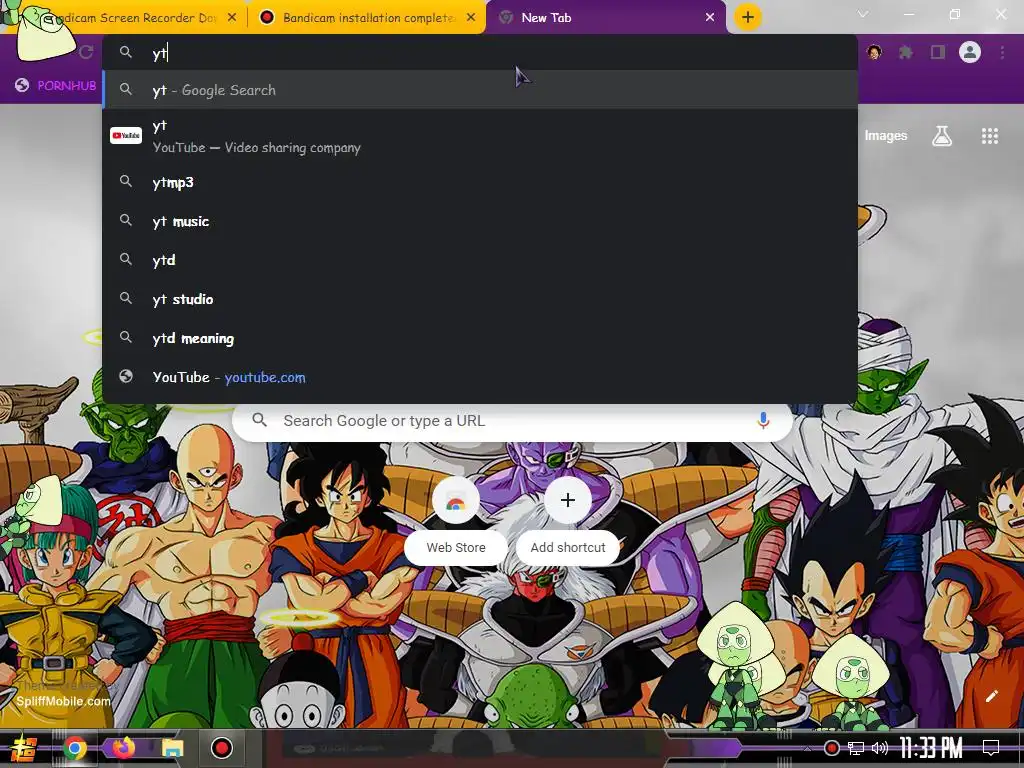Open the Extensions puzzle piece menu

[x=906, y=52]
